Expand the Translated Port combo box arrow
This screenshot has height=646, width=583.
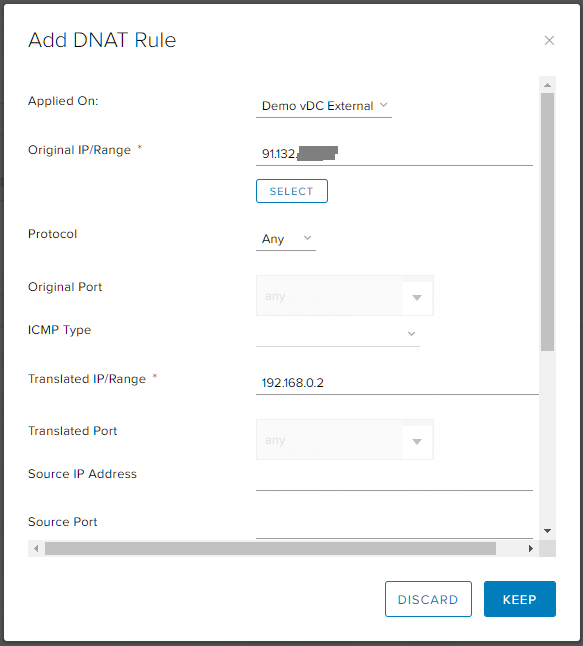(x=417, y=441)
